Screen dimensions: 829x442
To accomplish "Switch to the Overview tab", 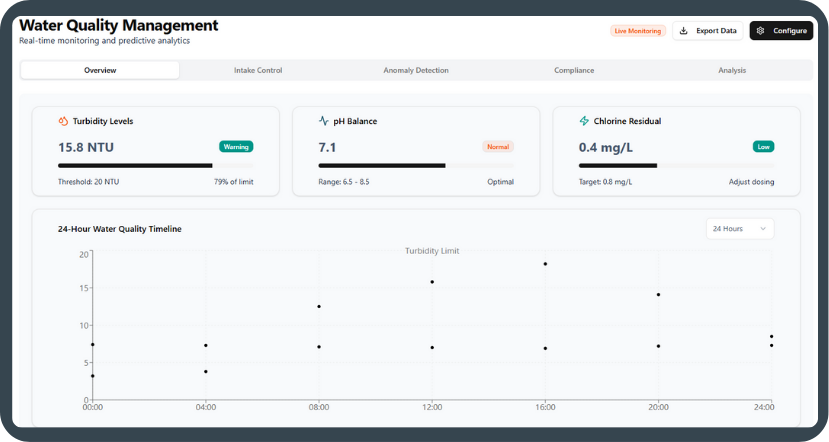I will (100, 70).
